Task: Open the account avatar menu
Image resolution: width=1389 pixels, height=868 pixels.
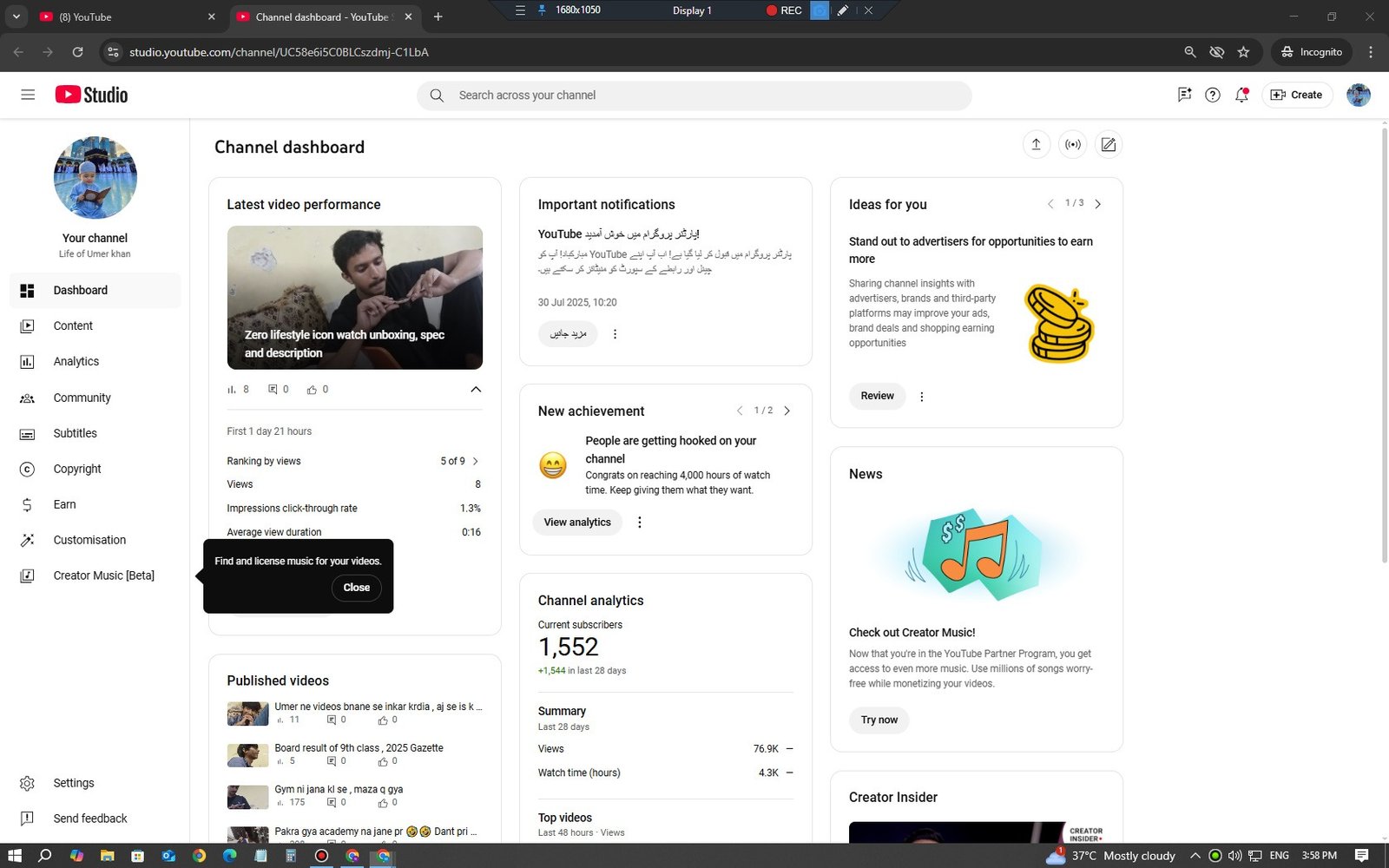Action: coord(1359,95)
